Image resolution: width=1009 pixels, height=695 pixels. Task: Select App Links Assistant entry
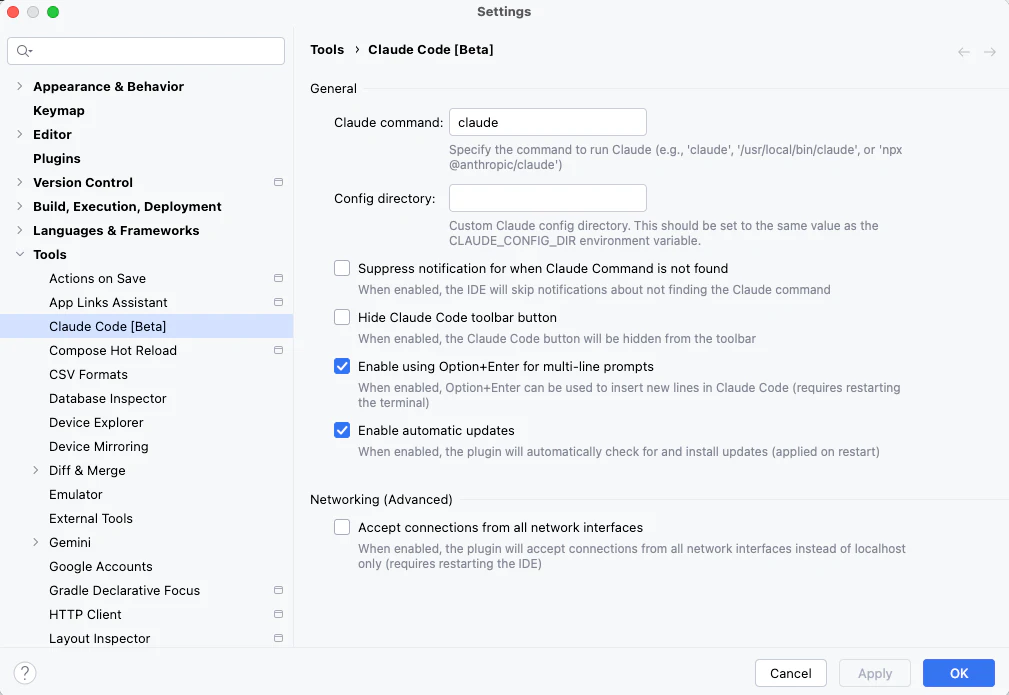[108, 302]
